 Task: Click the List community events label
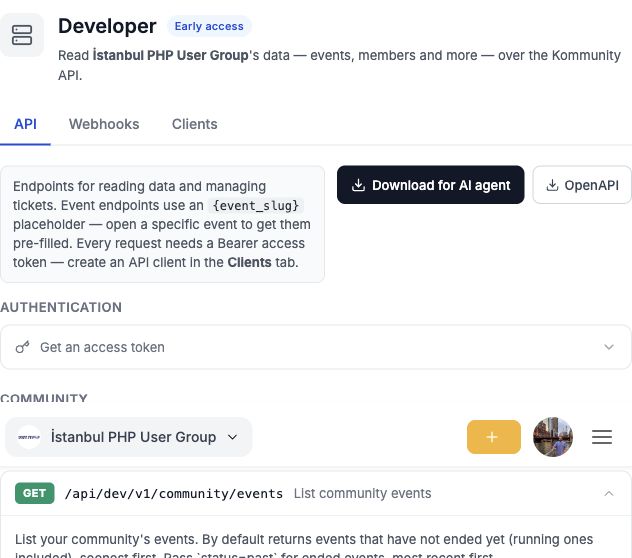tap(362, 493)
